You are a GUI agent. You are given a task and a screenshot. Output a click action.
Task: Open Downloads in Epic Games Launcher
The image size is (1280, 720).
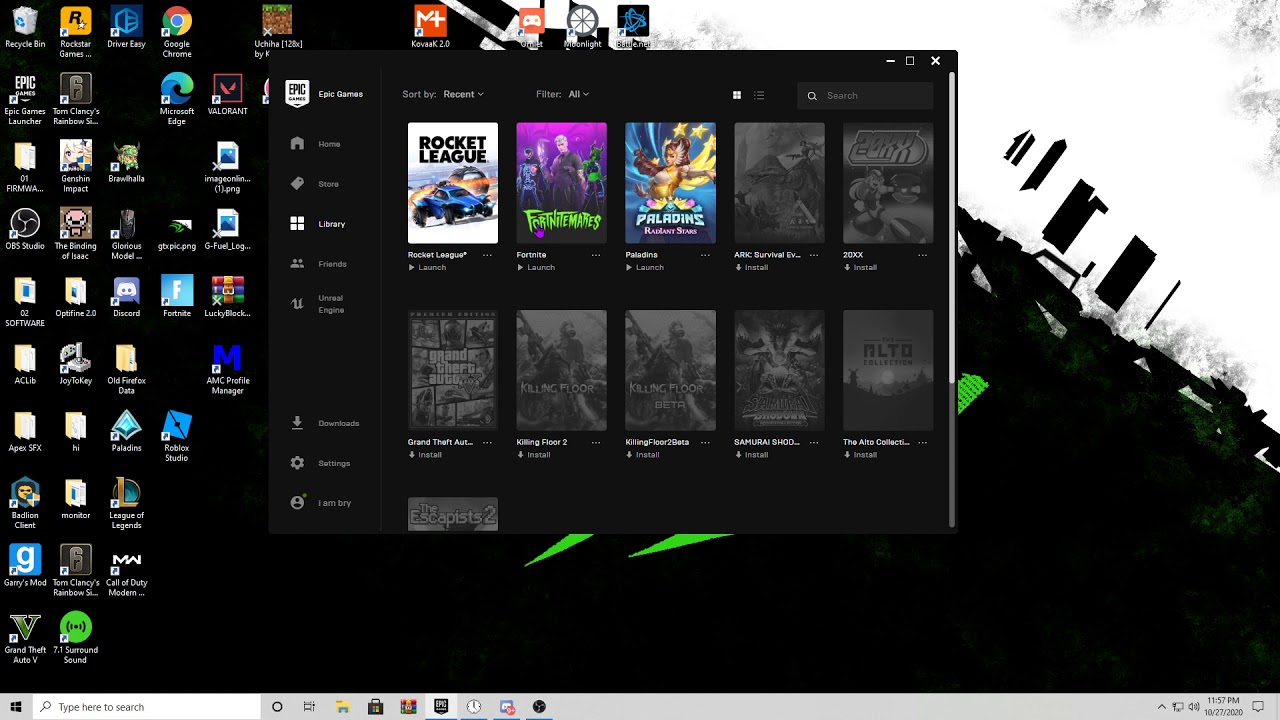tap(325, 423)
